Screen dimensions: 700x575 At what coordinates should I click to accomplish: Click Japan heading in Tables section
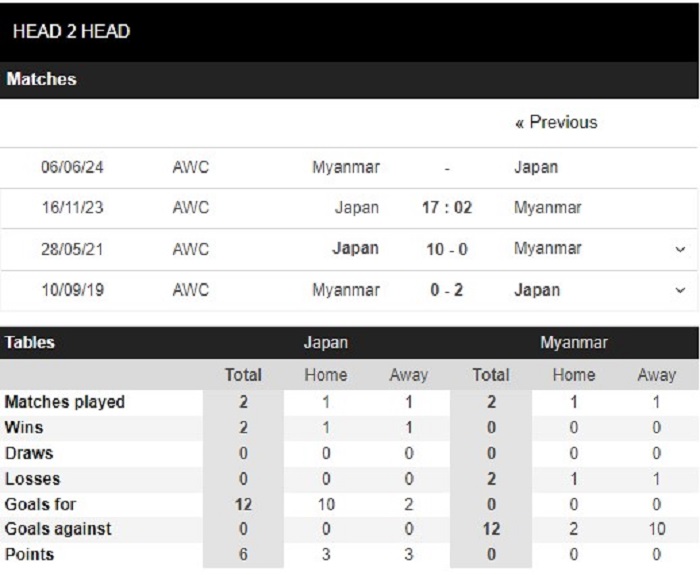(326, 342)
